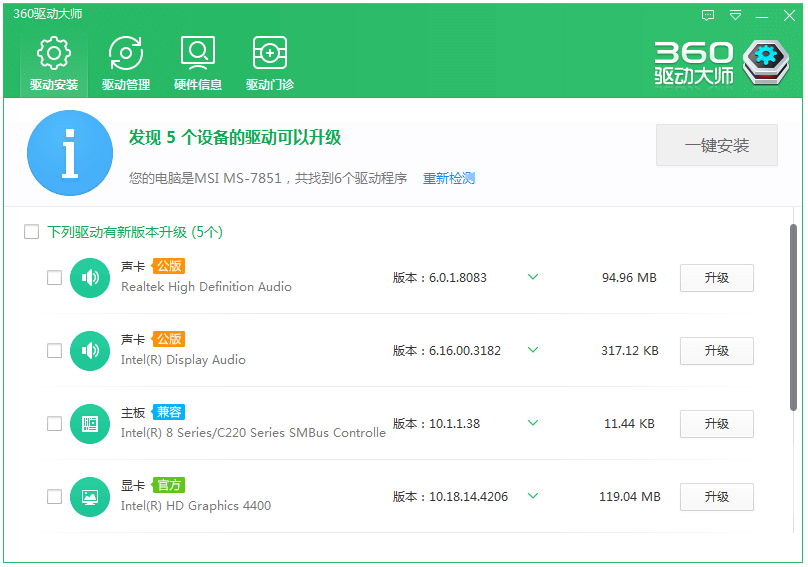
Task: Expand version dropdown for 10.18.14.4206
Action: click(x=533, y=496)
